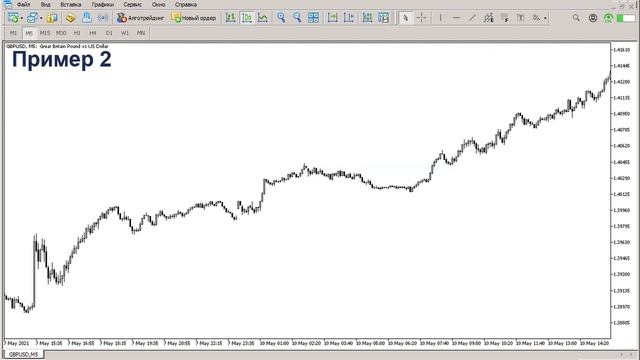Switch to M1 timeframe

[x=13, y=33]
